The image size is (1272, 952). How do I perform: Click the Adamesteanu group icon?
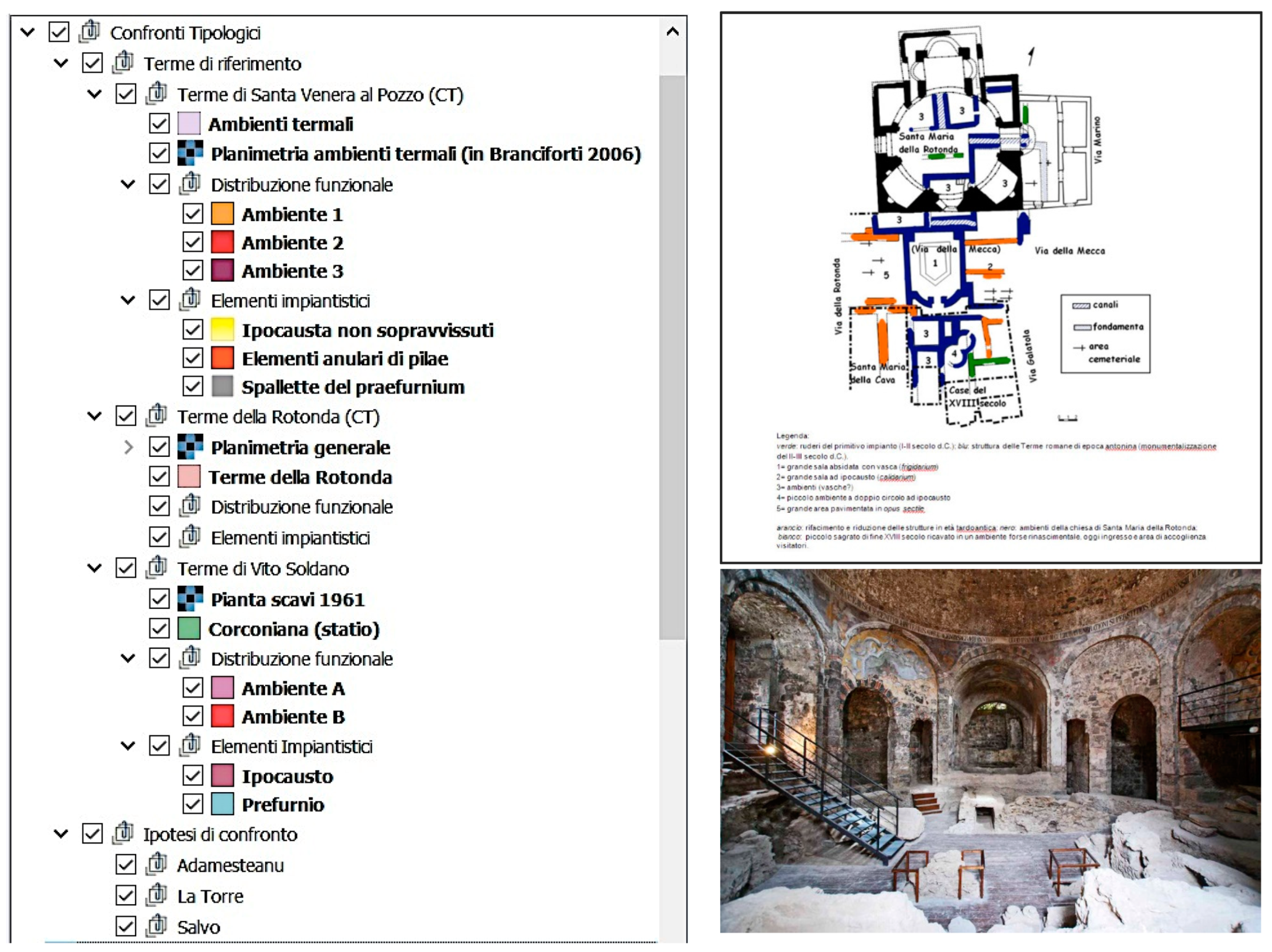point(156,864)
